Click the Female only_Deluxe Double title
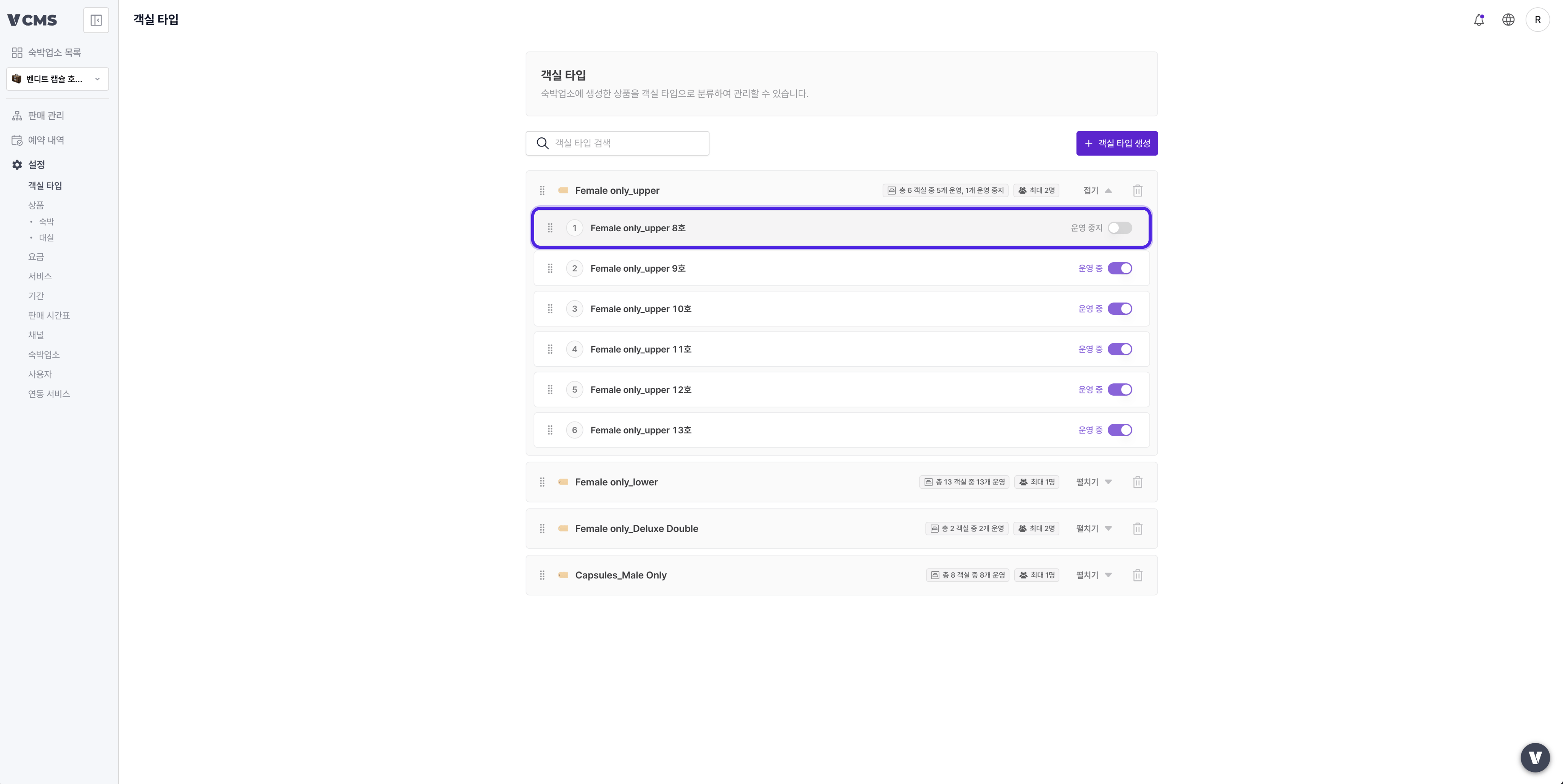 (636, 528)
